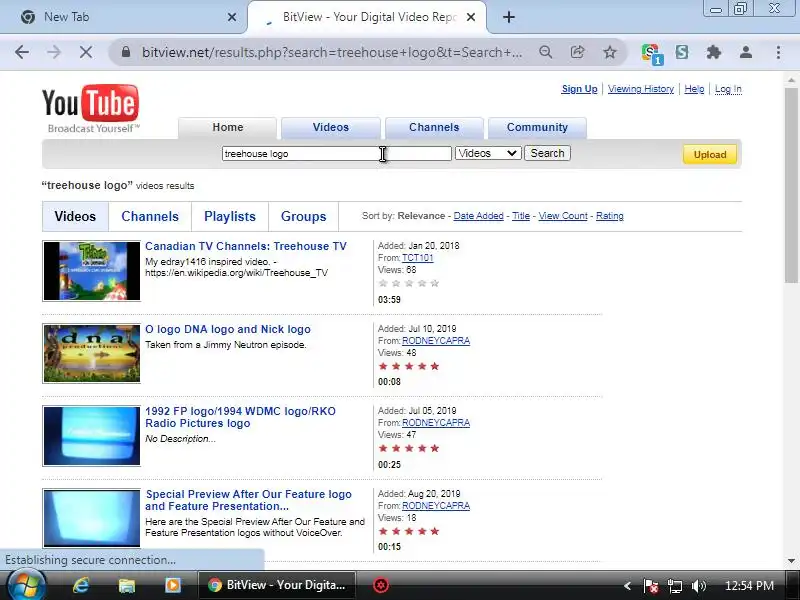Screen dimensions: 800x600
Task: Switch results to the Channels tab
Action: click(150, 216)
